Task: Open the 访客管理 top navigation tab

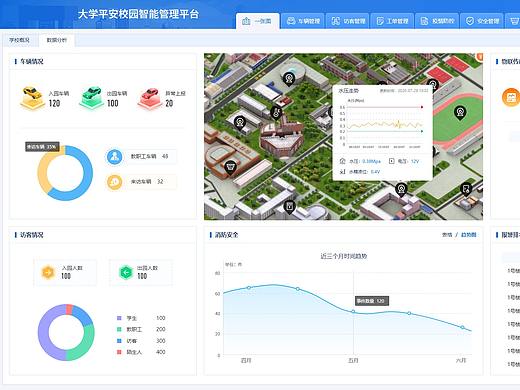Action: point(347,21)
